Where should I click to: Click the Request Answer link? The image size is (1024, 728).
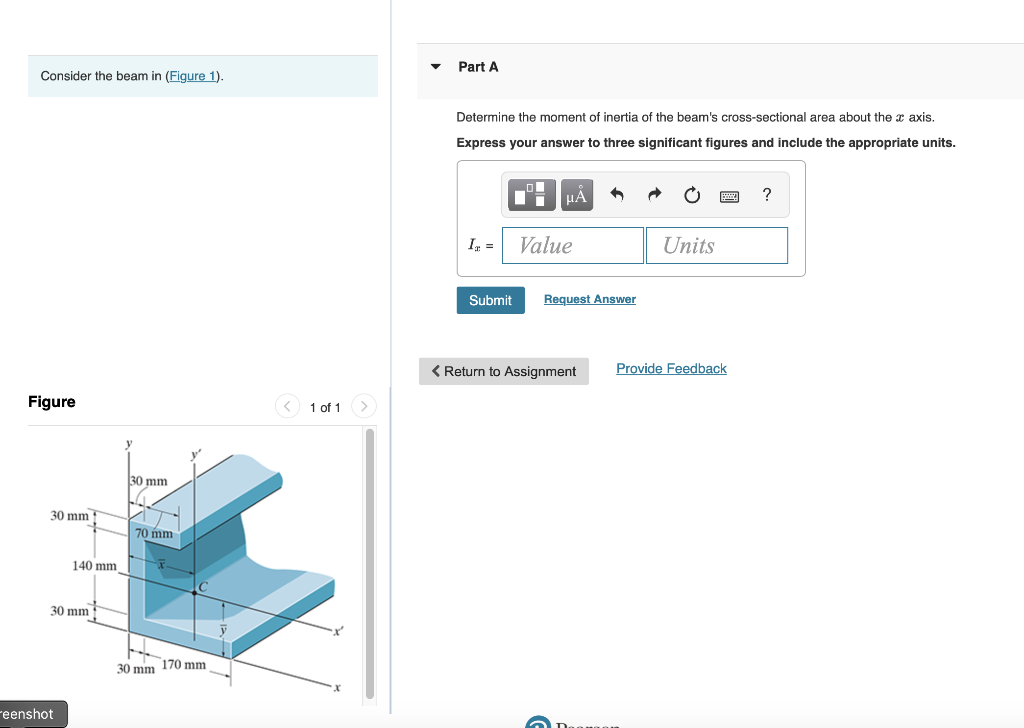[589, 298]
